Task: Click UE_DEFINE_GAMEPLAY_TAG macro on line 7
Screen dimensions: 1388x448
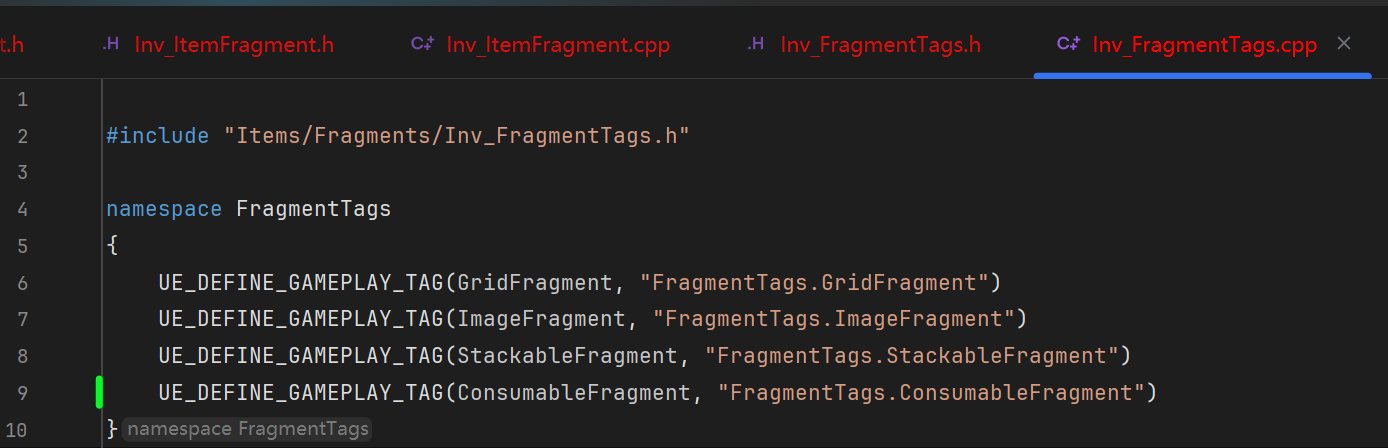Action: [300, 319]
